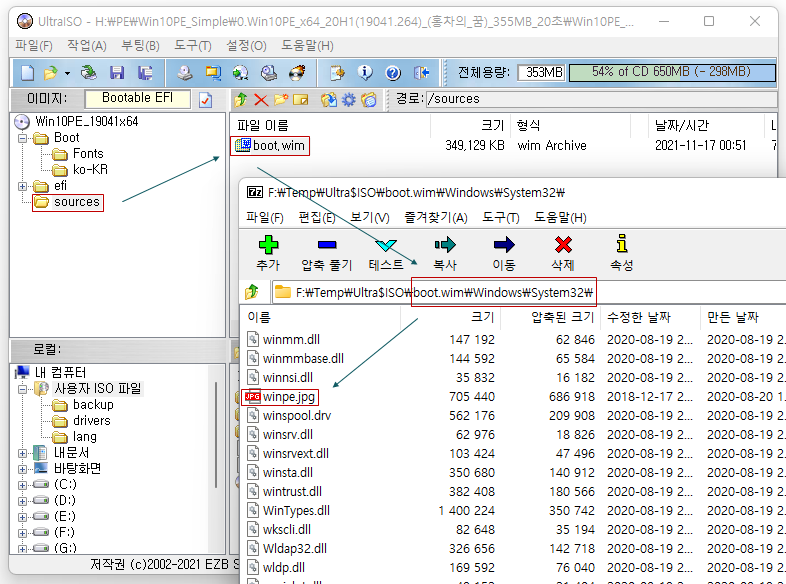This screenshot has width=786, height=584.
Task: Click the Make CD/DVD image icon
Action: tap(185, 73)
